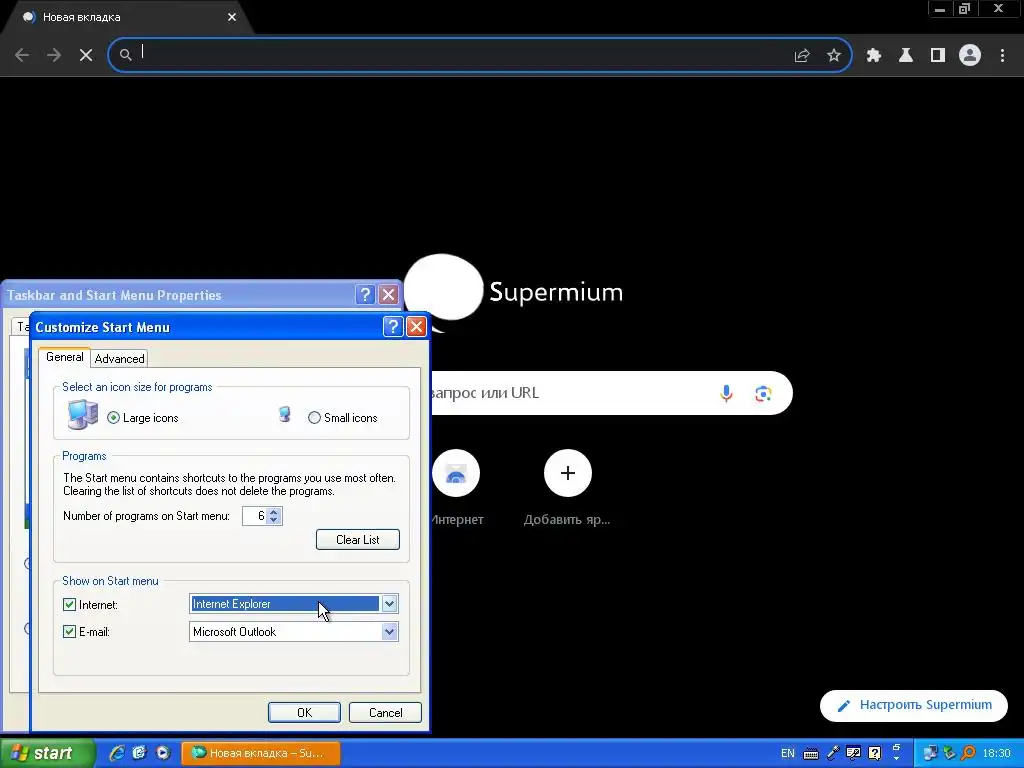1024x768 pixels.
Task: Close the Новая вкладка tab
Action: click(x=232, y=17)
